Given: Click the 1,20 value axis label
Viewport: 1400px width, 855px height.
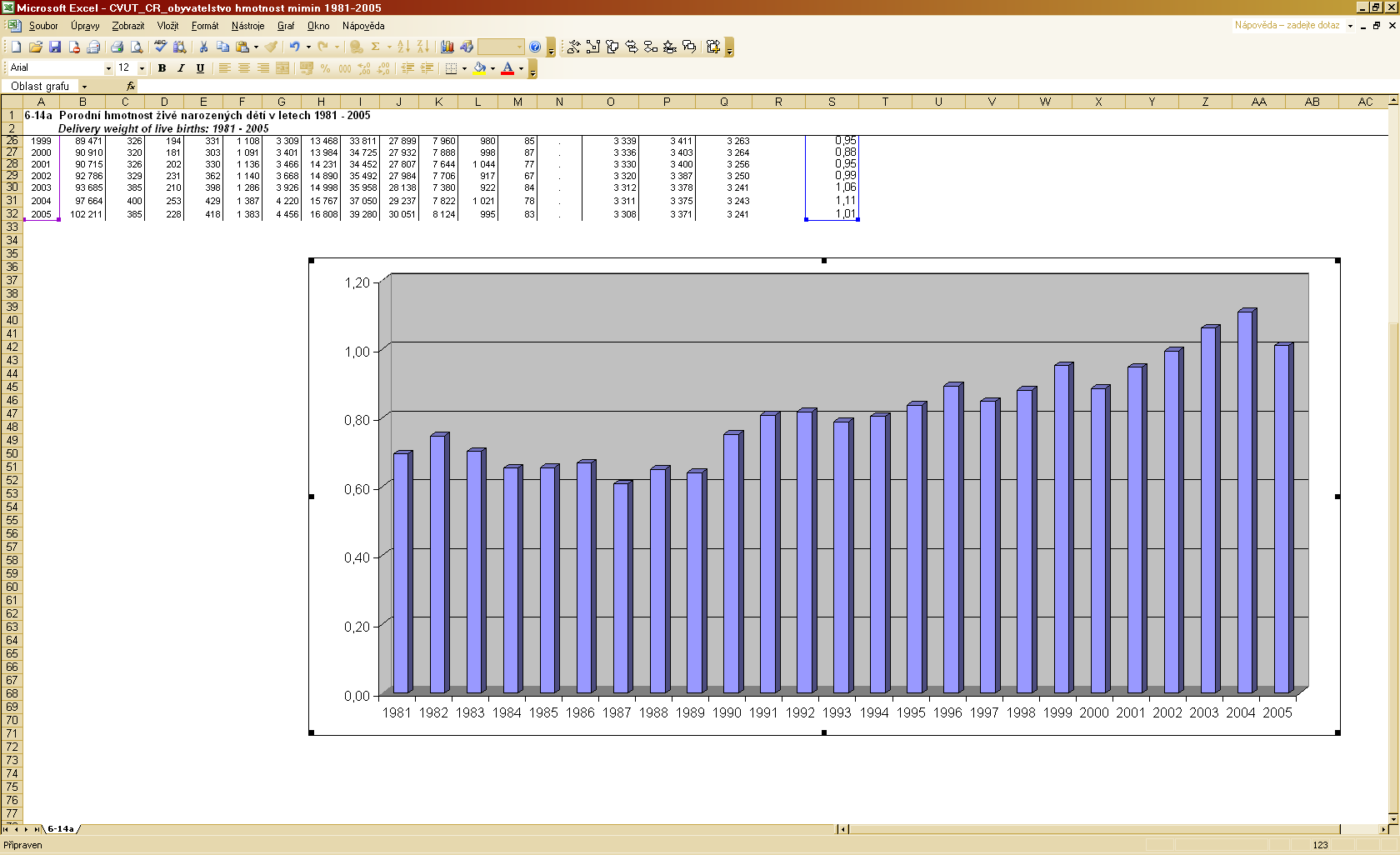Looking at the screenshot, I should point(357,283).
